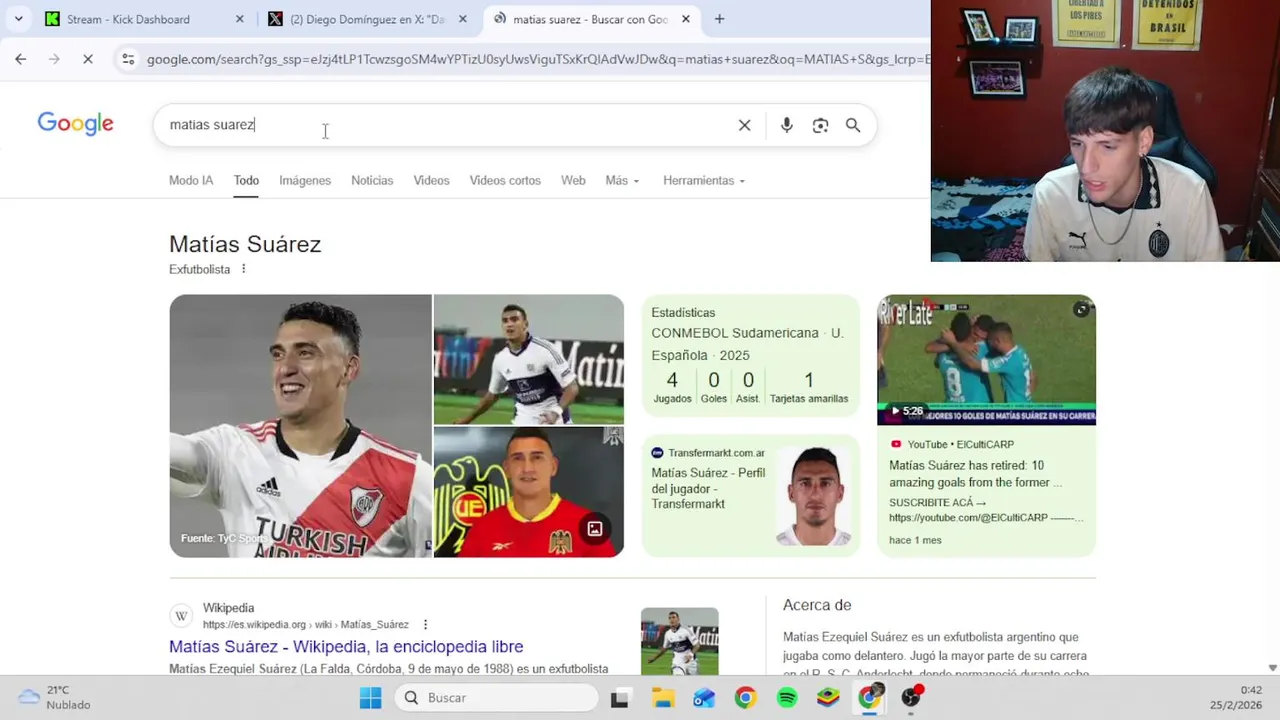Switch to Modo IA tab
The width and height of the screenshot is (1280, 720).
pyautogui.click(x=191, y=180)
